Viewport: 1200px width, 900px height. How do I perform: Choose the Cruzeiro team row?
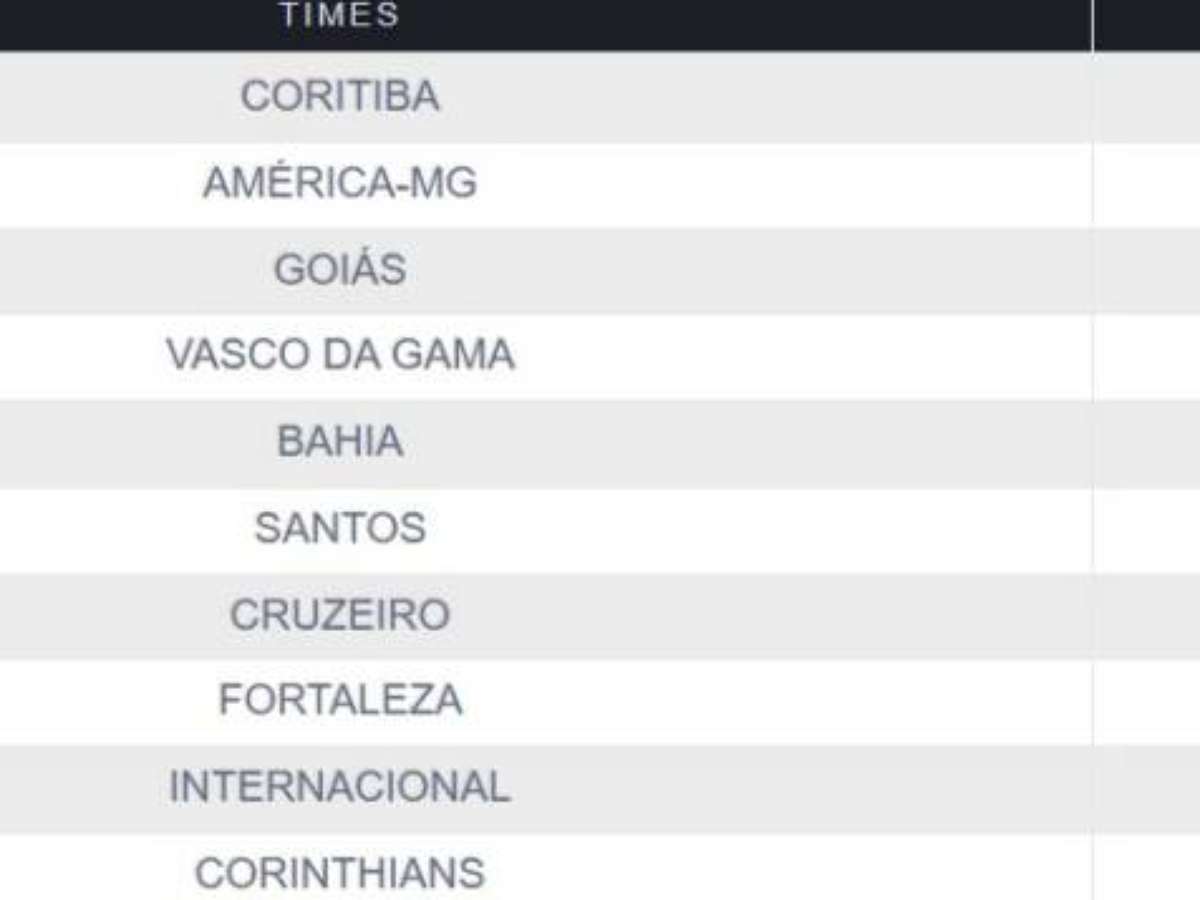pos(340,615)
